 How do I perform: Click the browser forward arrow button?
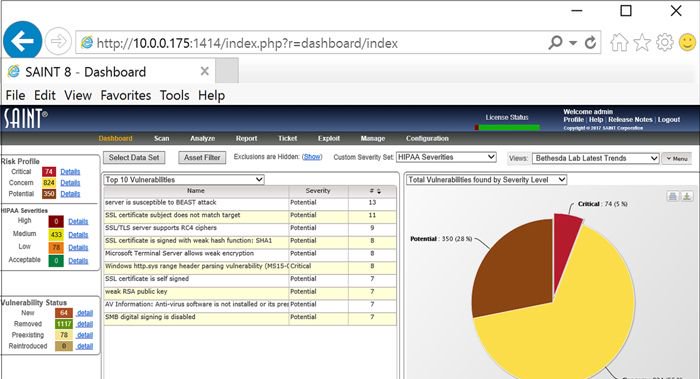(x=58, y=42)
